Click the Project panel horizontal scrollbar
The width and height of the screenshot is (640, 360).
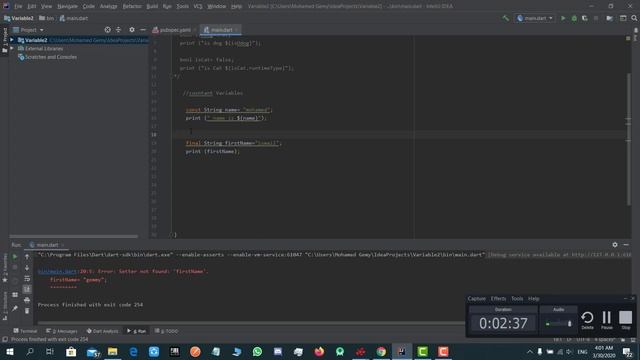[73, 236]
